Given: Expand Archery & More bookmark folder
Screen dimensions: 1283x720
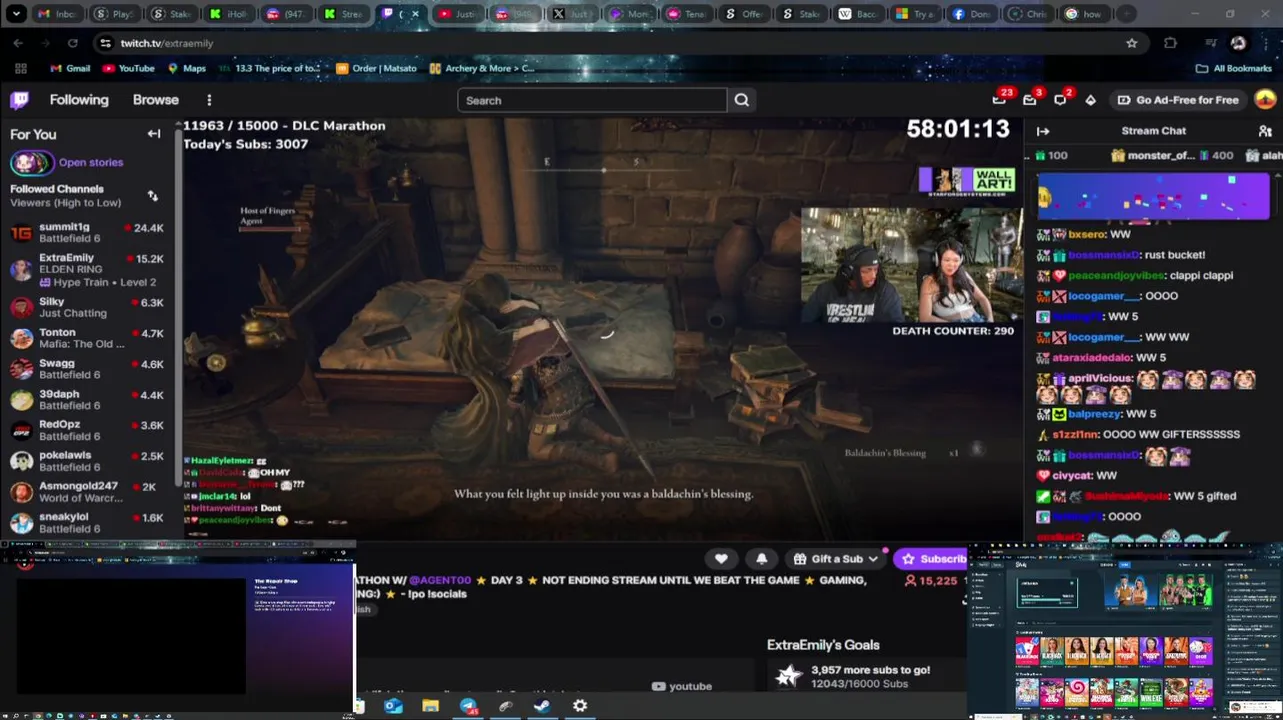Looking at the screenshot, I should [x=482, y=68].
